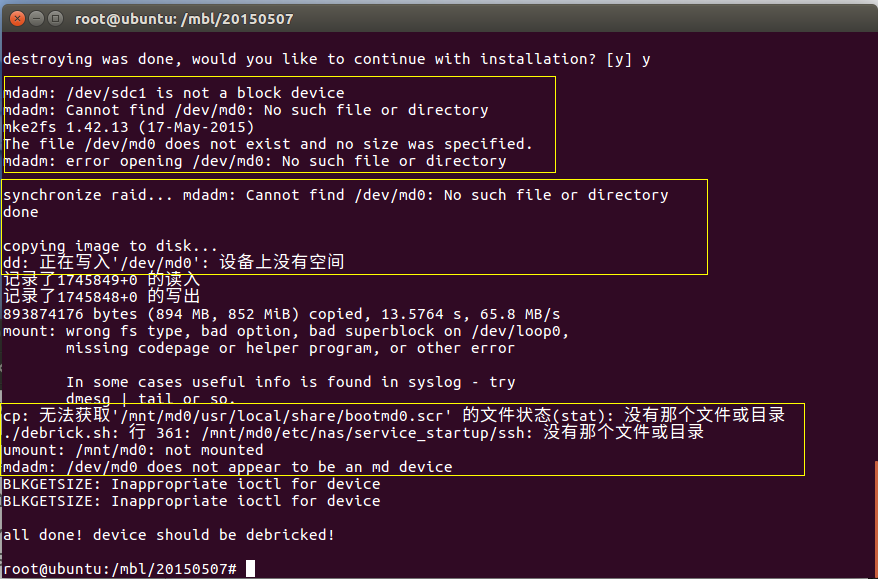Click the 'all done! device should be debricked!' line
The image size is (878, 579).
click(x=169, y=535)
